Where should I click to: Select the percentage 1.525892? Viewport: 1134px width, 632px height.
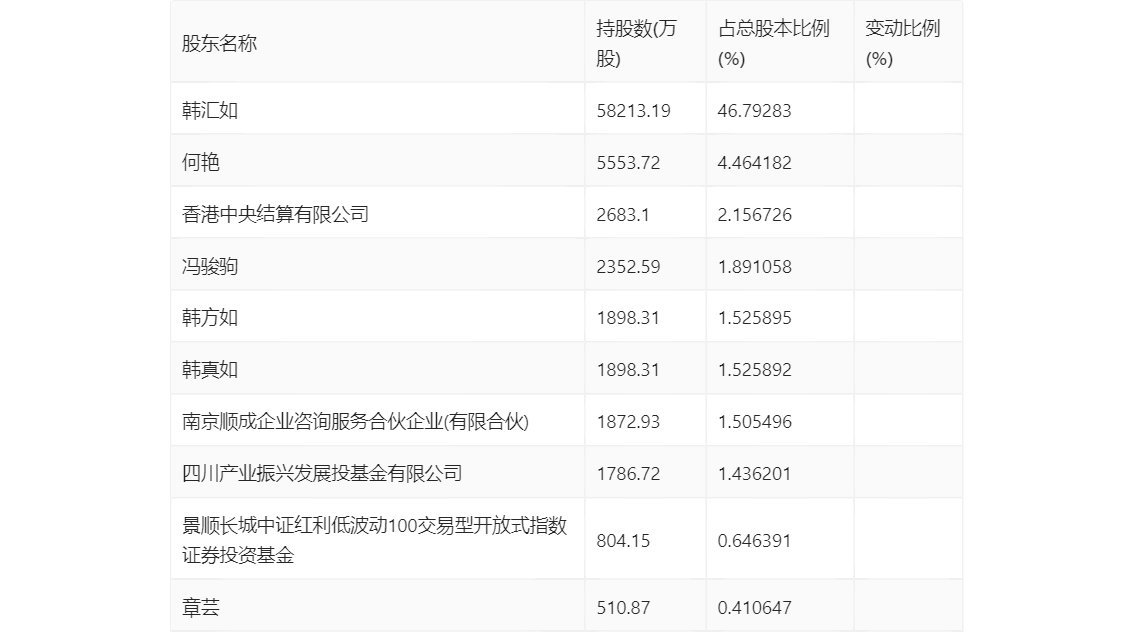[754, 370]
